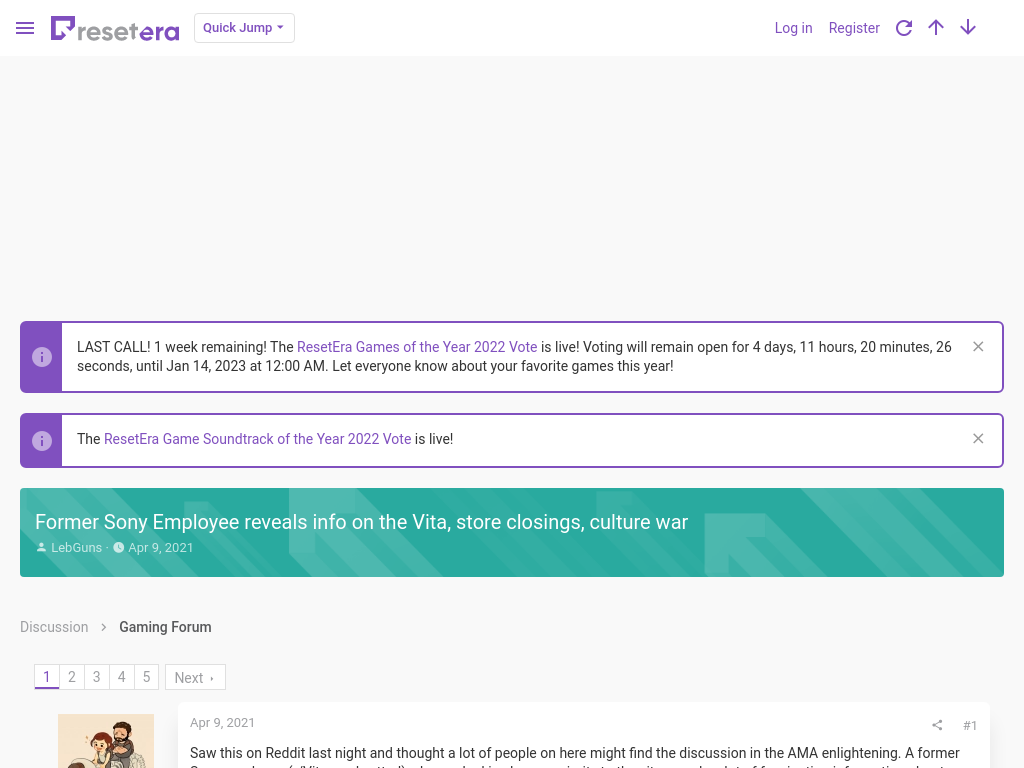Jump to top with up arrow
This screenshot has height=768, width=1024.
click(936, 28)
